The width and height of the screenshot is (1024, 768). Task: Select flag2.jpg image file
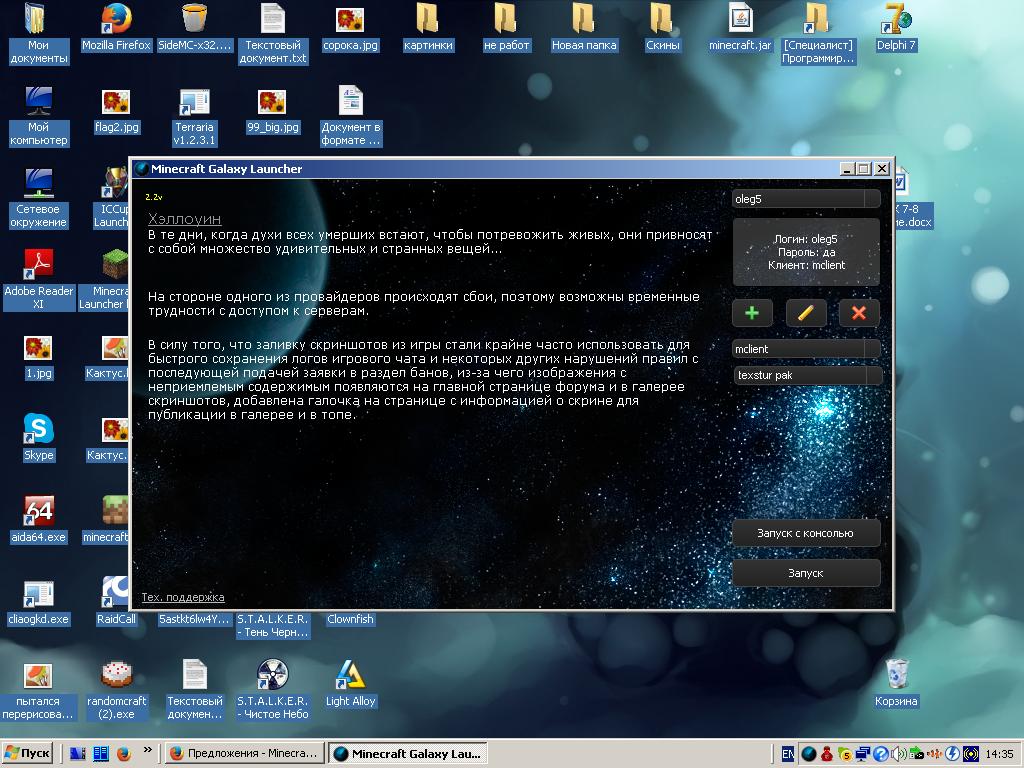point(116,110)
